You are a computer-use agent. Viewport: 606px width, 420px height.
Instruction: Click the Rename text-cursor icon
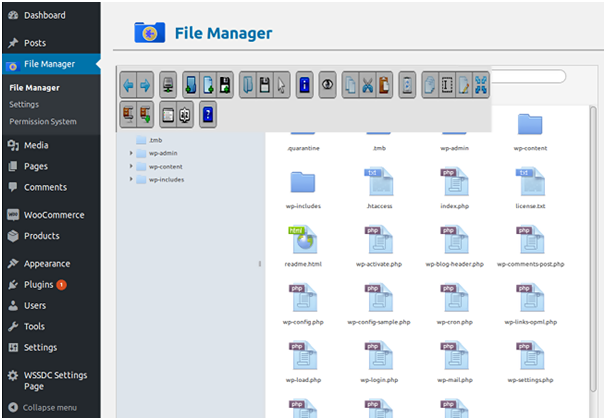pos(447,85)
